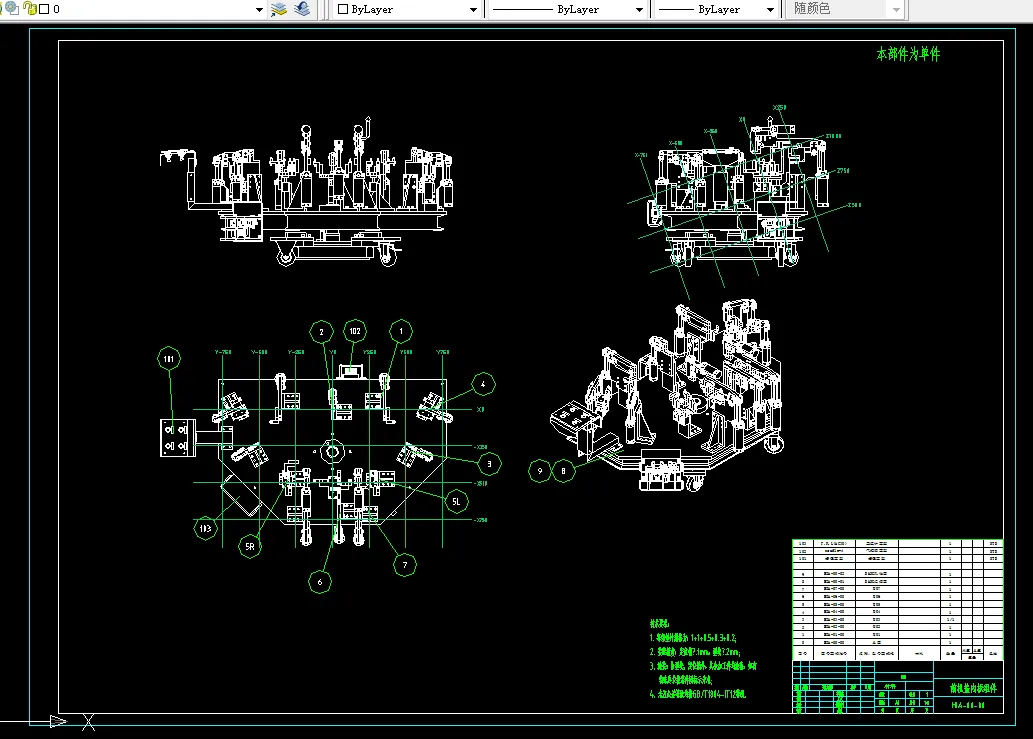
Task: Click layer 0 color square
Action: pyautogui.click(x=44, y=9)
